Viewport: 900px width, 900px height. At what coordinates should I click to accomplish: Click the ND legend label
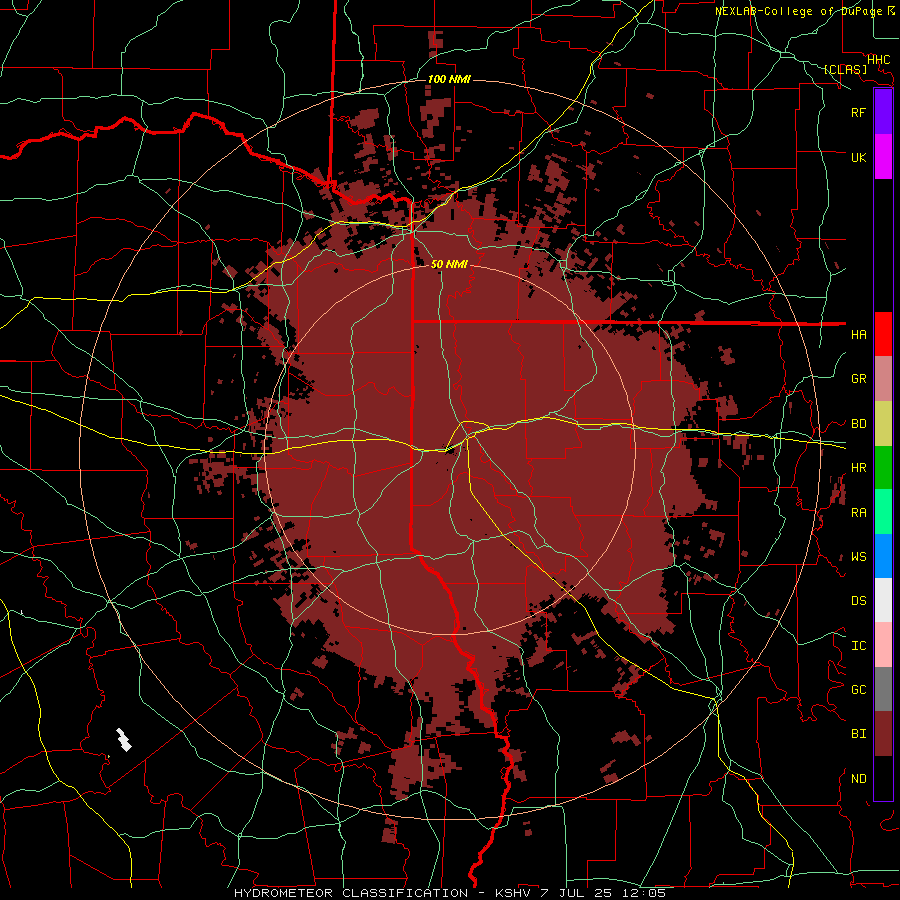pos(859,778)
